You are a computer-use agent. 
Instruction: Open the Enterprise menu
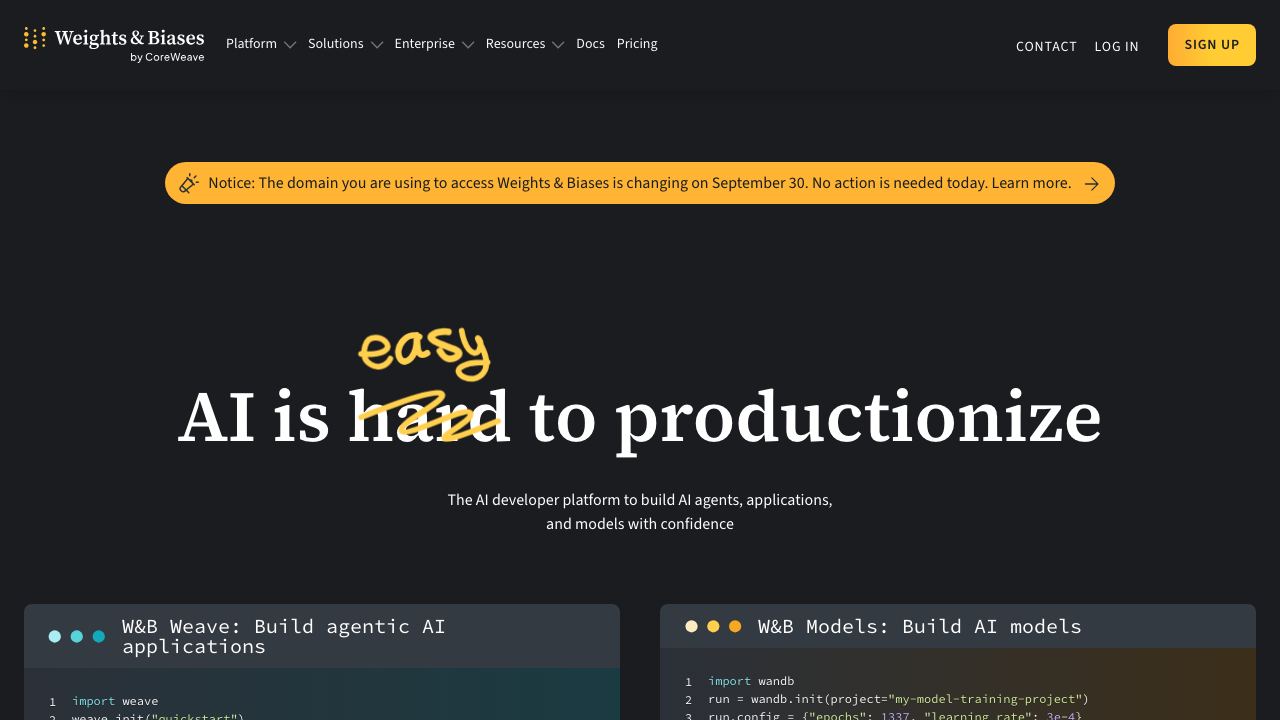[x=424, y=44]
